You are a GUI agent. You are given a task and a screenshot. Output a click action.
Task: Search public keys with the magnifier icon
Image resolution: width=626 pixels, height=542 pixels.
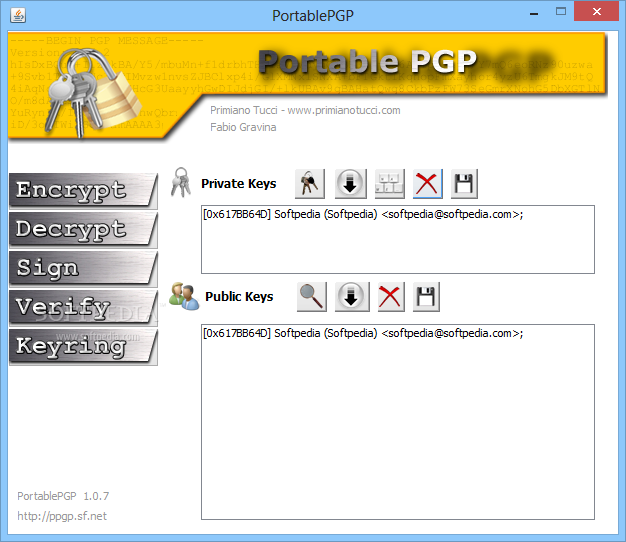click(x=312, y=297)
